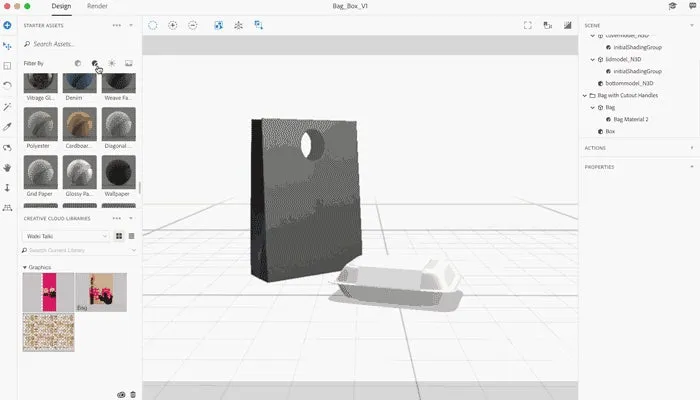Image resolution: width=700 pixels, height=400 pixels.
Task: Open the feedback chat bubble icon
Action: click(692, 6)
